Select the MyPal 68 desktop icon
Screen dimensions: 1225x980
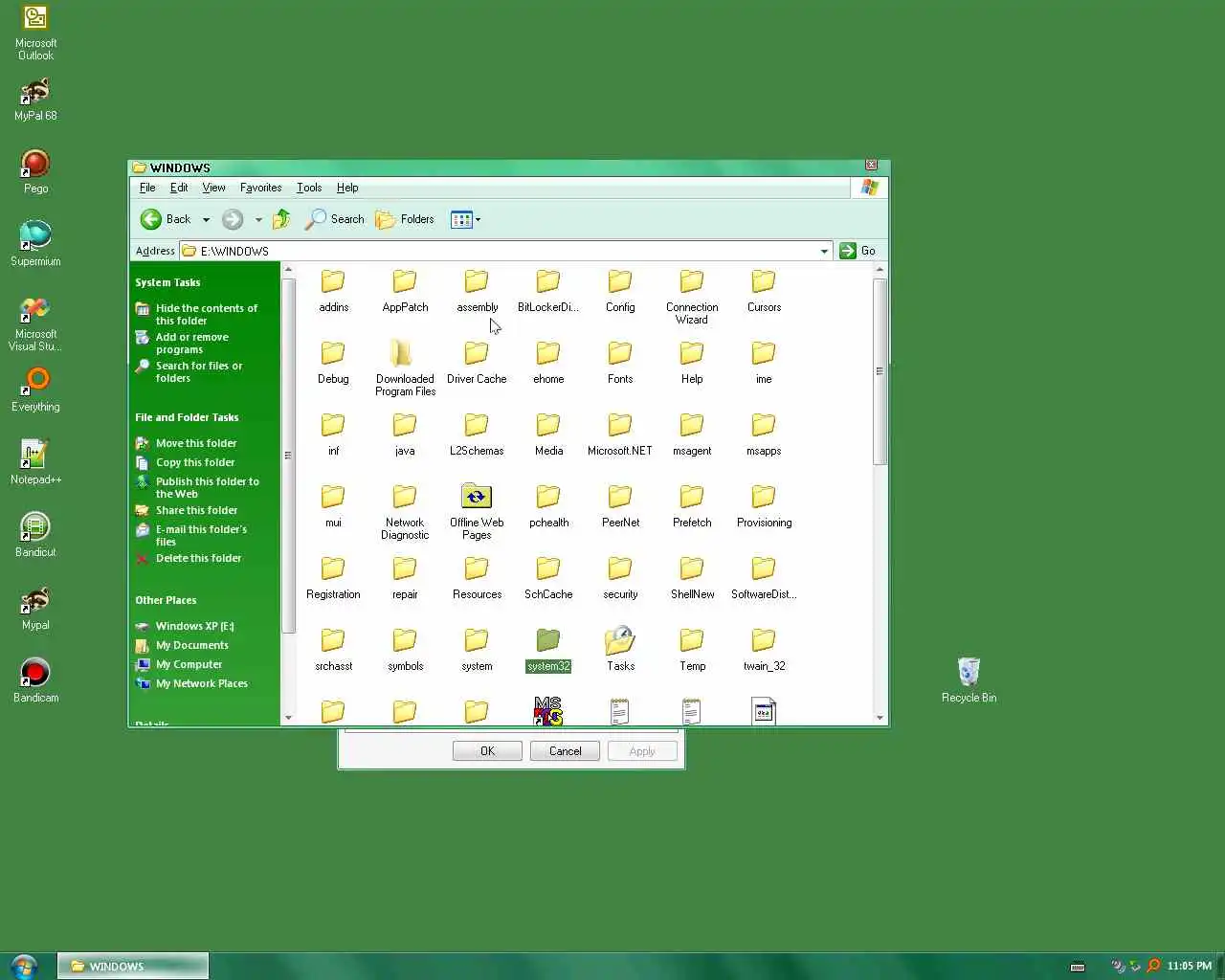pyautogui.click(x=35, y=99)
